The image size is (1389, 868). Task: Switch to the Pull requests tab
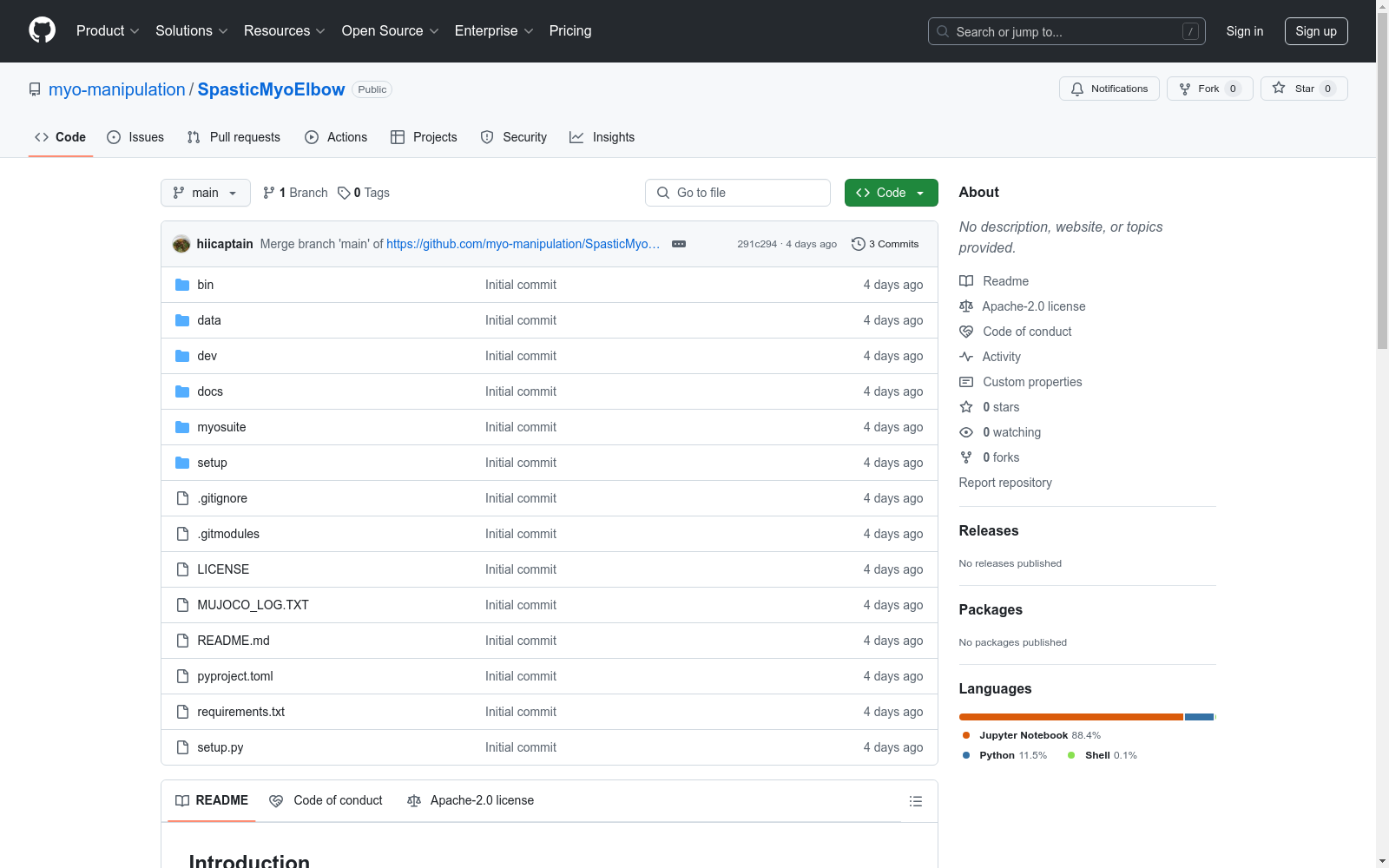234,137
